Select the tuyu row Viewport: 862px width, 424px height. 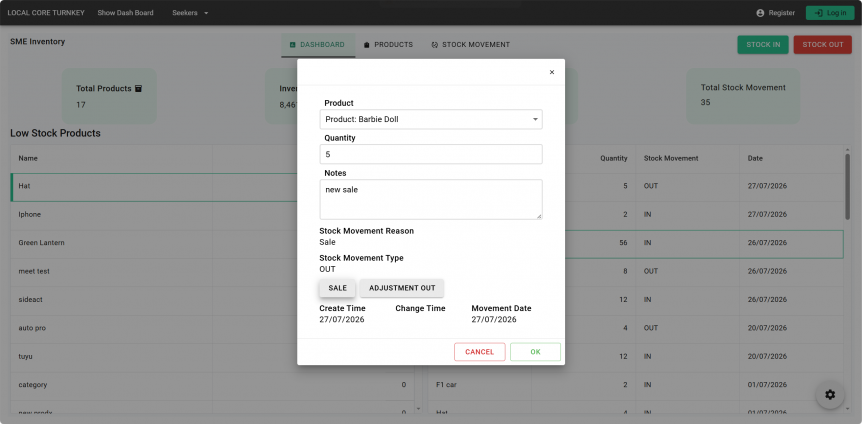point(213,356)
